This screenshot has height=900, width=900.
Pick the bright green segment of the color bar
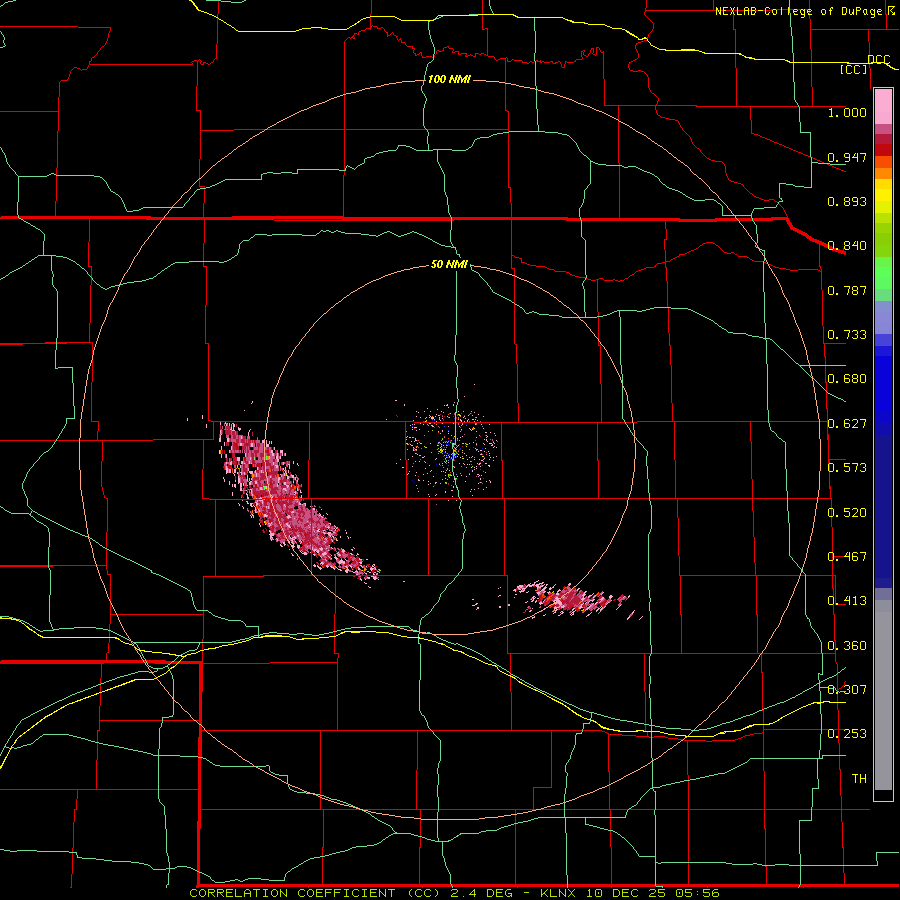pos(883,273)
